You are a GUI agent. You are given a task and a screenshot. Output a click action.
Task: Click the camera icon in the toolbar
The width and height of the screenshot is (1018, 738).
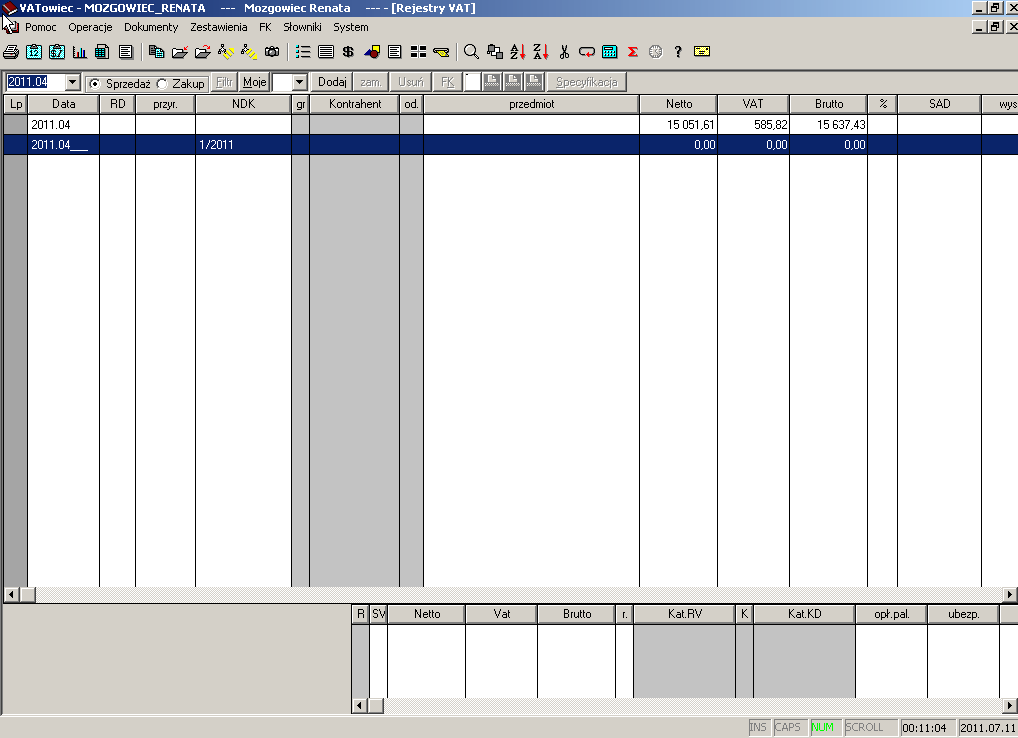(272, 52)
